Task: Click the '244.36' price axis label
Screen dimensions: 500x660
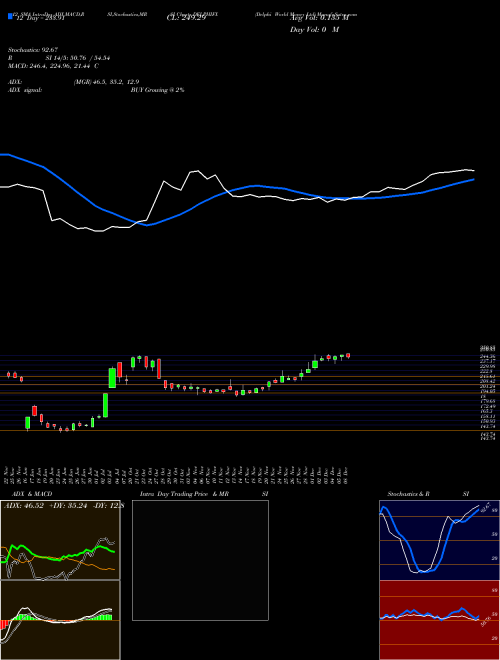Action: 488,356
